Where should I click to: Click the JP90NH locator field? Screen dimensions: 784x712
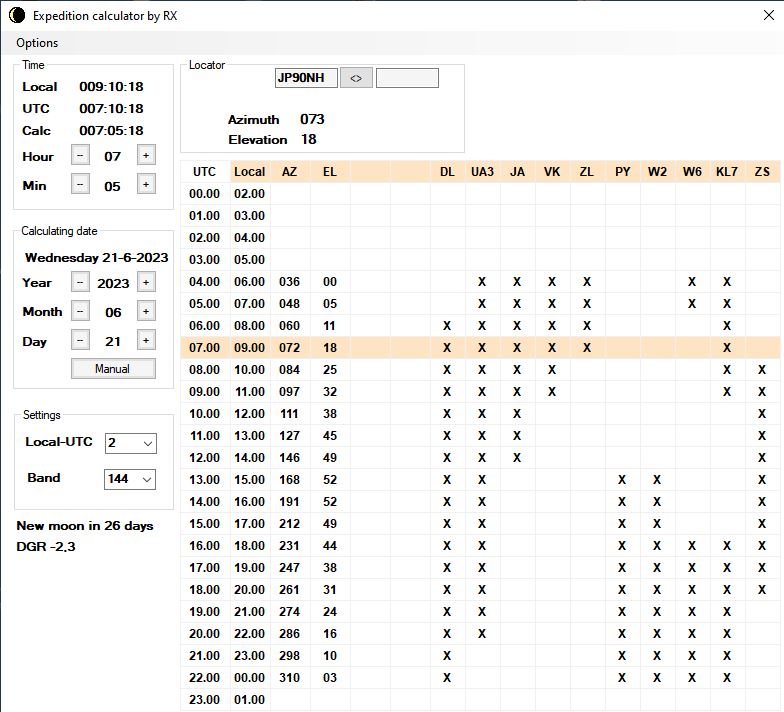point(306,78)
